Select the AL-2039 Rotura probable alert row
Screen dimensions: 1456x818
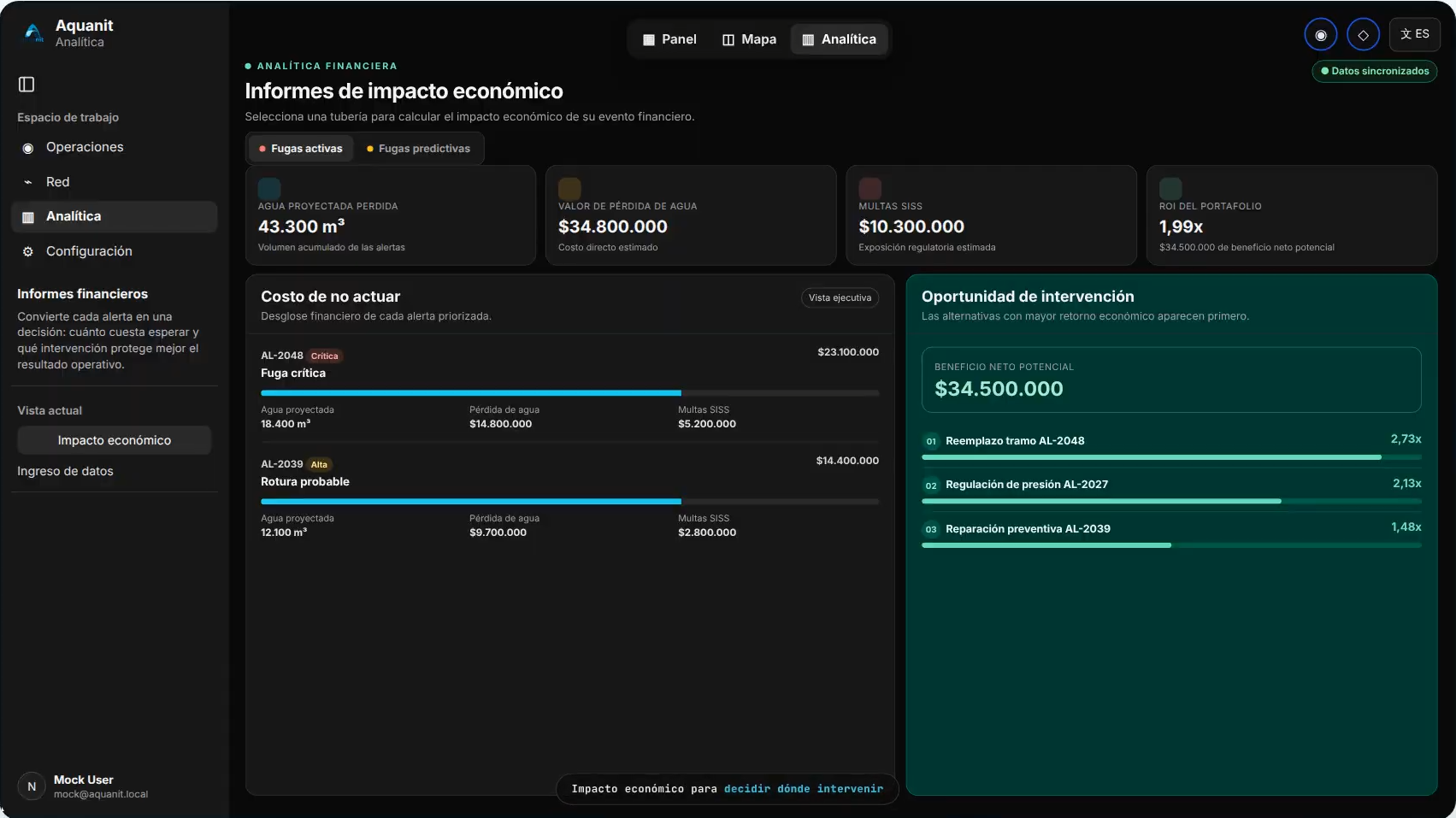point(569,497)
